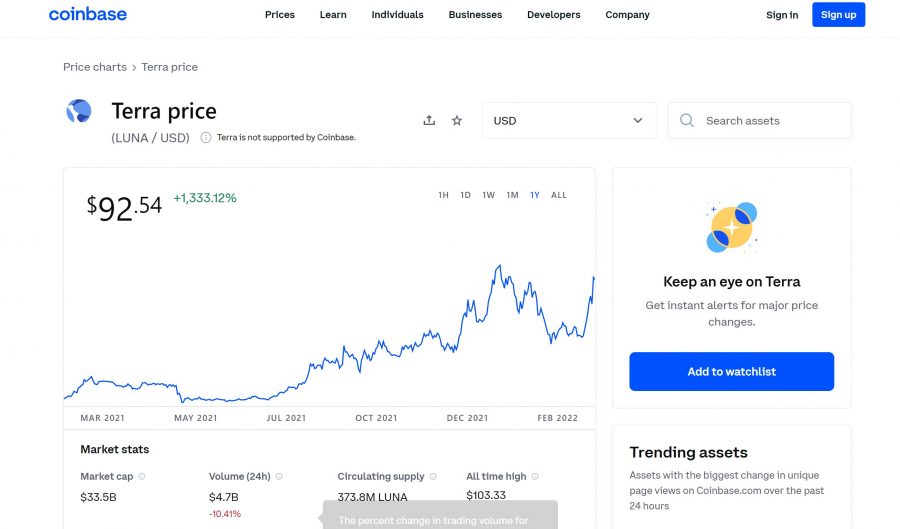Viewport: 900px width, 529px height.
Task: Open the Learn menu
Action: [333, 15]
